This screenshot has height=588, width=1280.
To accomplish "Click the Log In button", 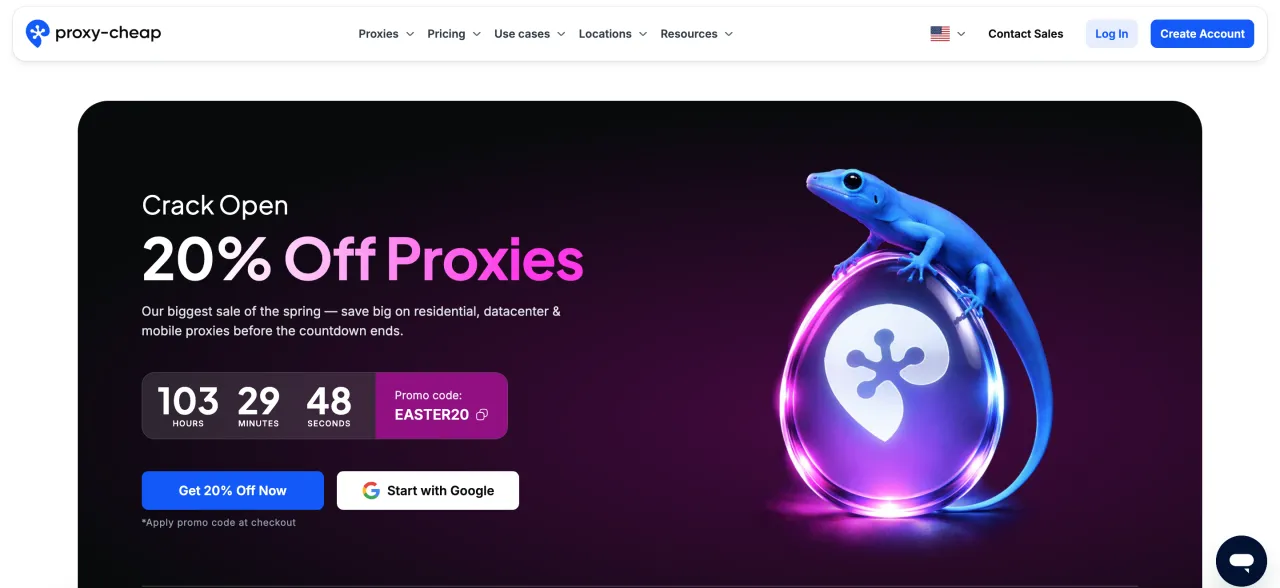I will click(x=1111, y=34).
